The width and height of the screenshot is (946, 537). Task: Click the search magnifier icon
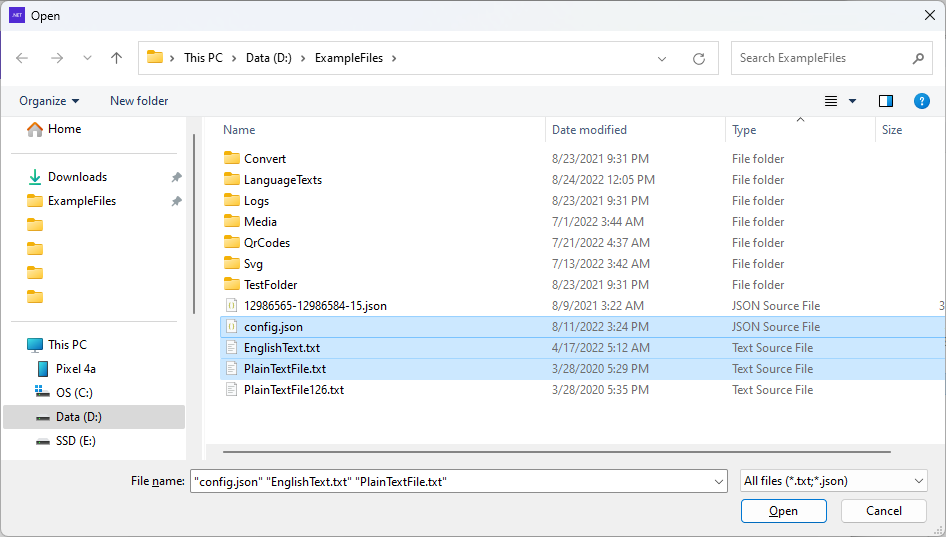tap(918, 59)
